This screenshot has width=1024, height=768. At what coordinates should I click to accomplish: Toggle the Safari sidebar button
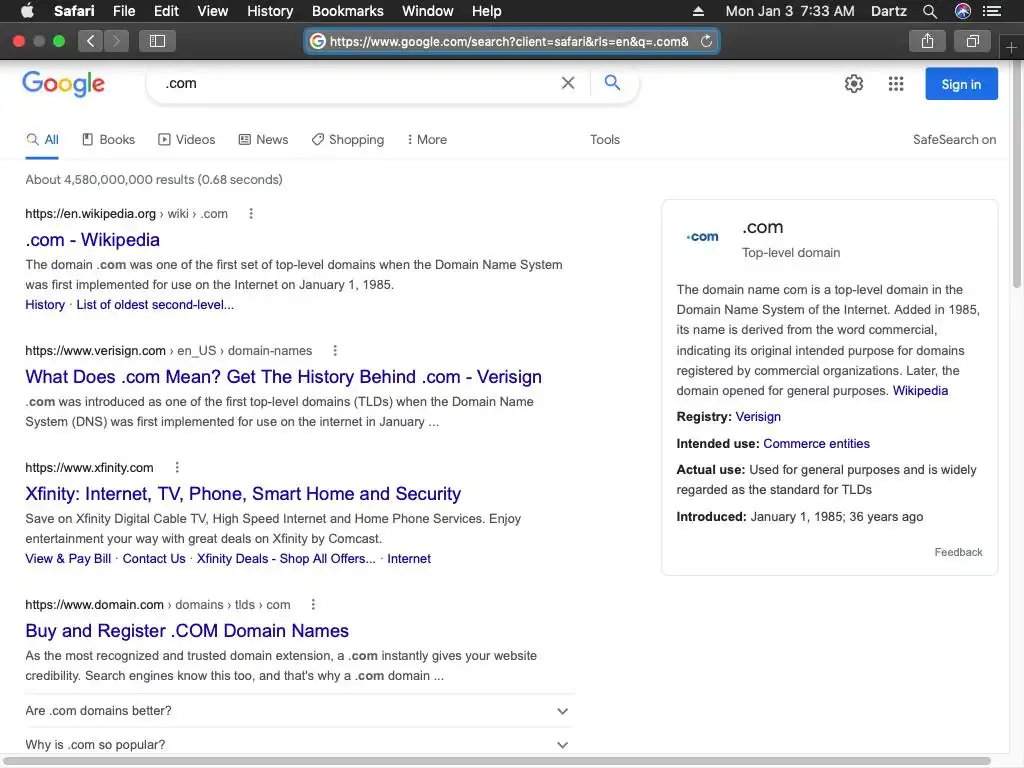(x=157, y=41)
